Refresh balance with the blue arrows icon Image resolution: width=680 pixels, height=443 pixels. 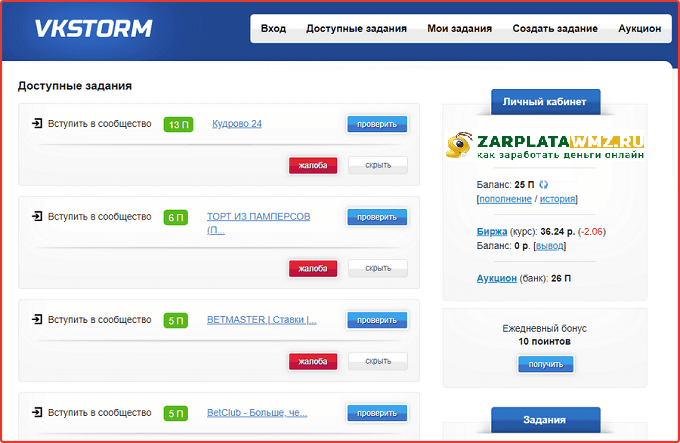pos(543,185)
